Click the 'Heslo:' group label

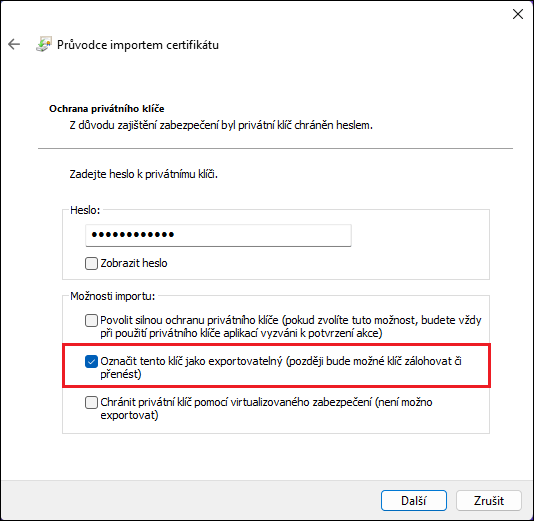pos(85,210)
